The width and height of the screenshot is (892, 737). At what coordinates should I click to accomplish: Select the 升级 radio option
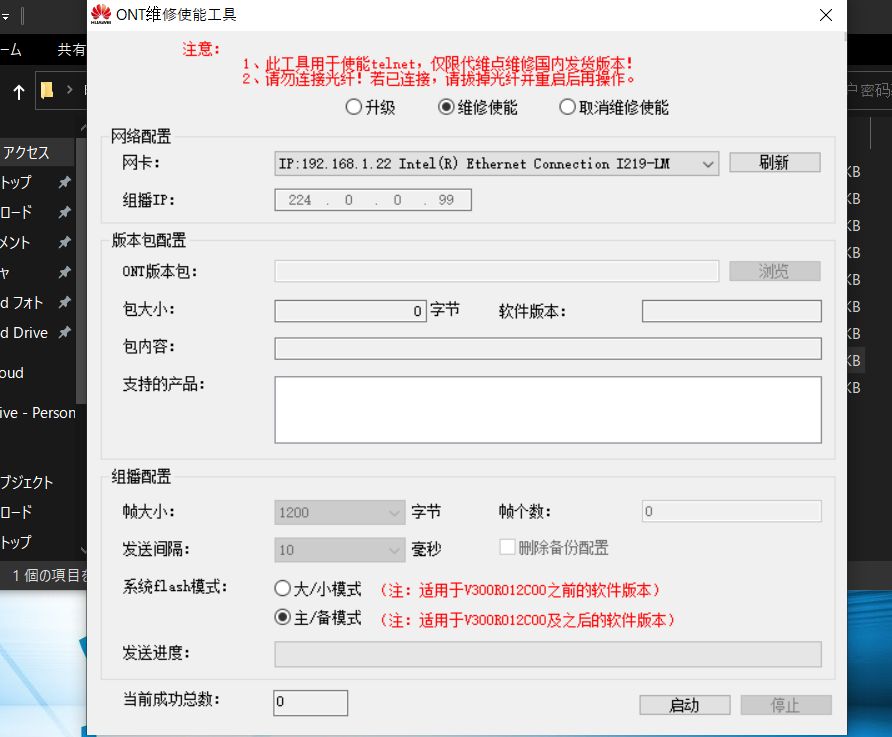coord(353,108)
